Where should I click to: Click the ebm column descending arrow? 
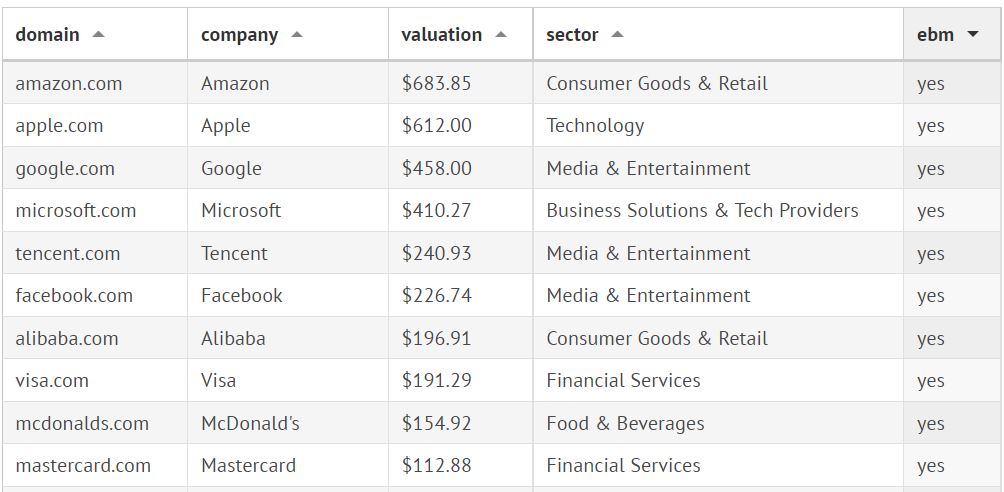click(x=973, y=35)
